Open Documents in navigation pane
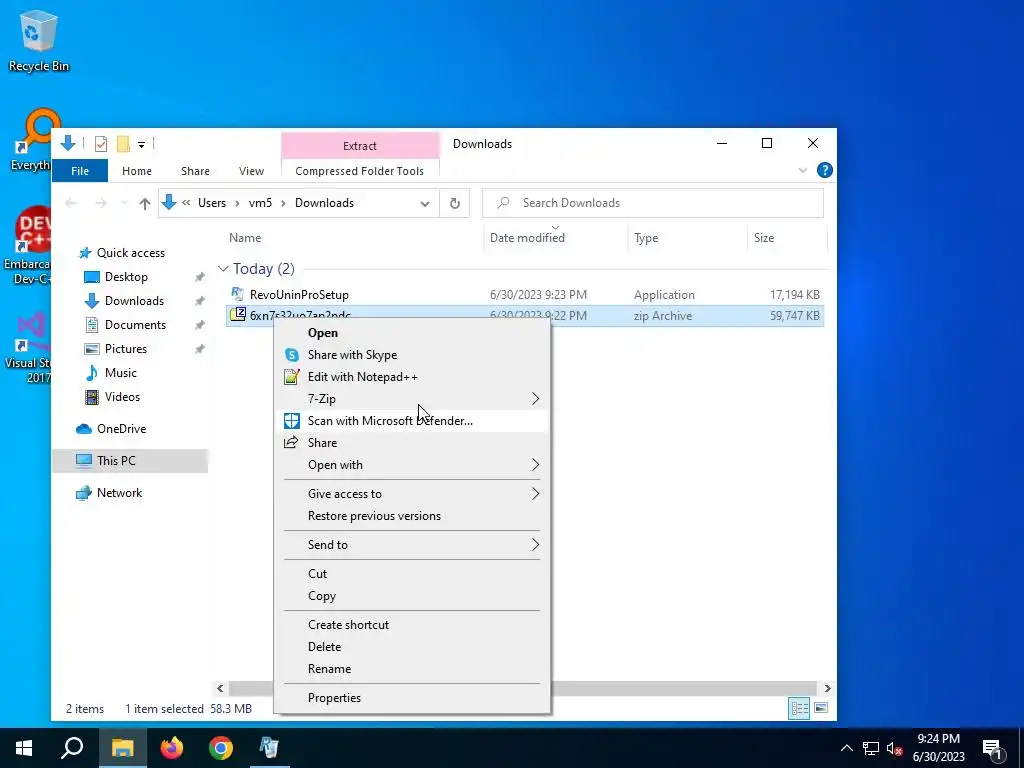This screenshot has height=768, width=1024. [x=135, y=325]
